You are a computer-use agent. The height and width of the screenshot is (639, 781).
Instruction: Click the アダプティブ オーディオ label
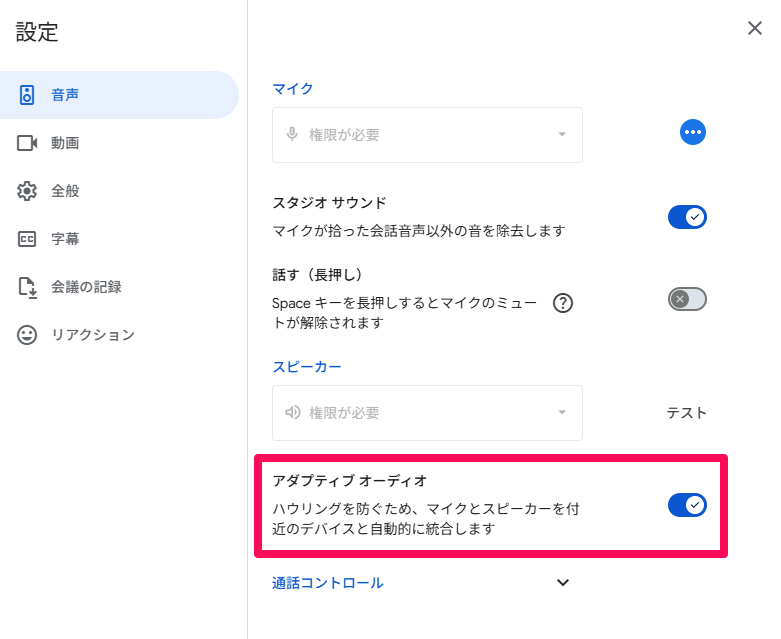pyautogui.click(x=350, y=481)
